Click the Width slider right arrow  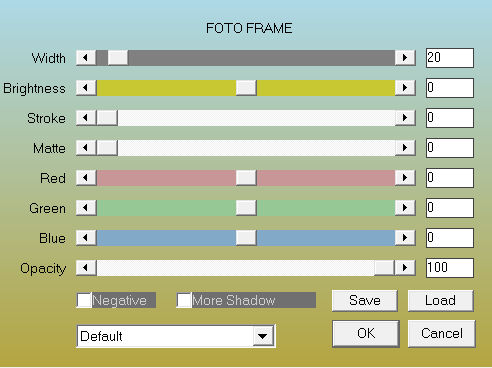point(405,58)
